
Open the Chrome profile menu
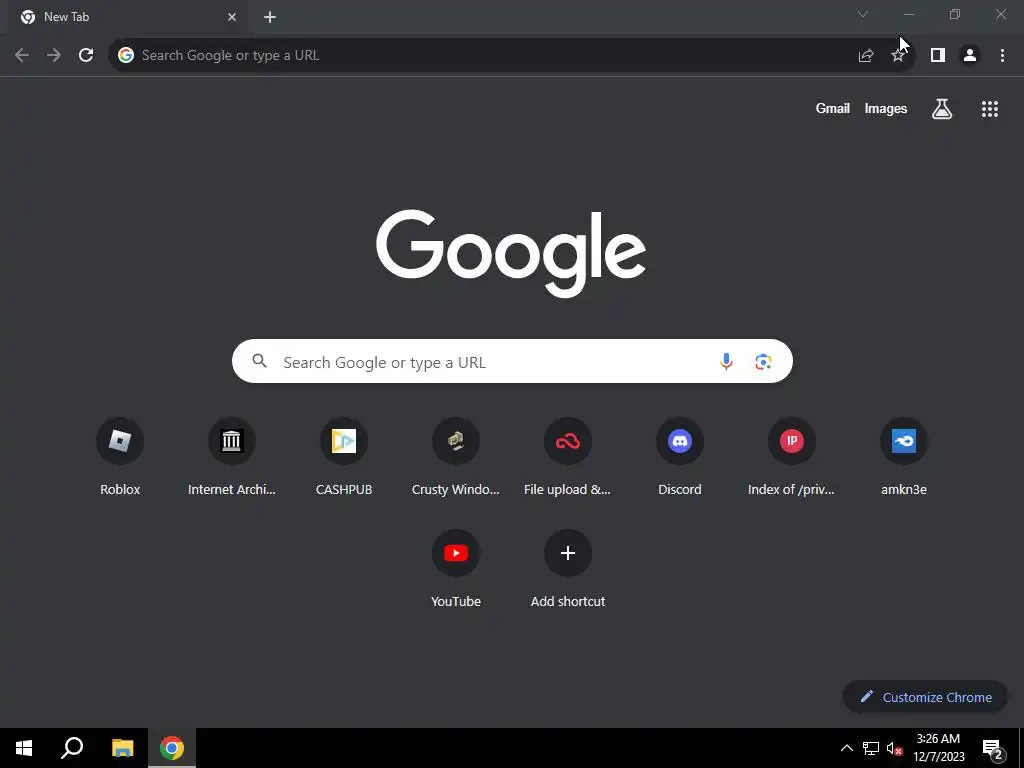(970, 56)
